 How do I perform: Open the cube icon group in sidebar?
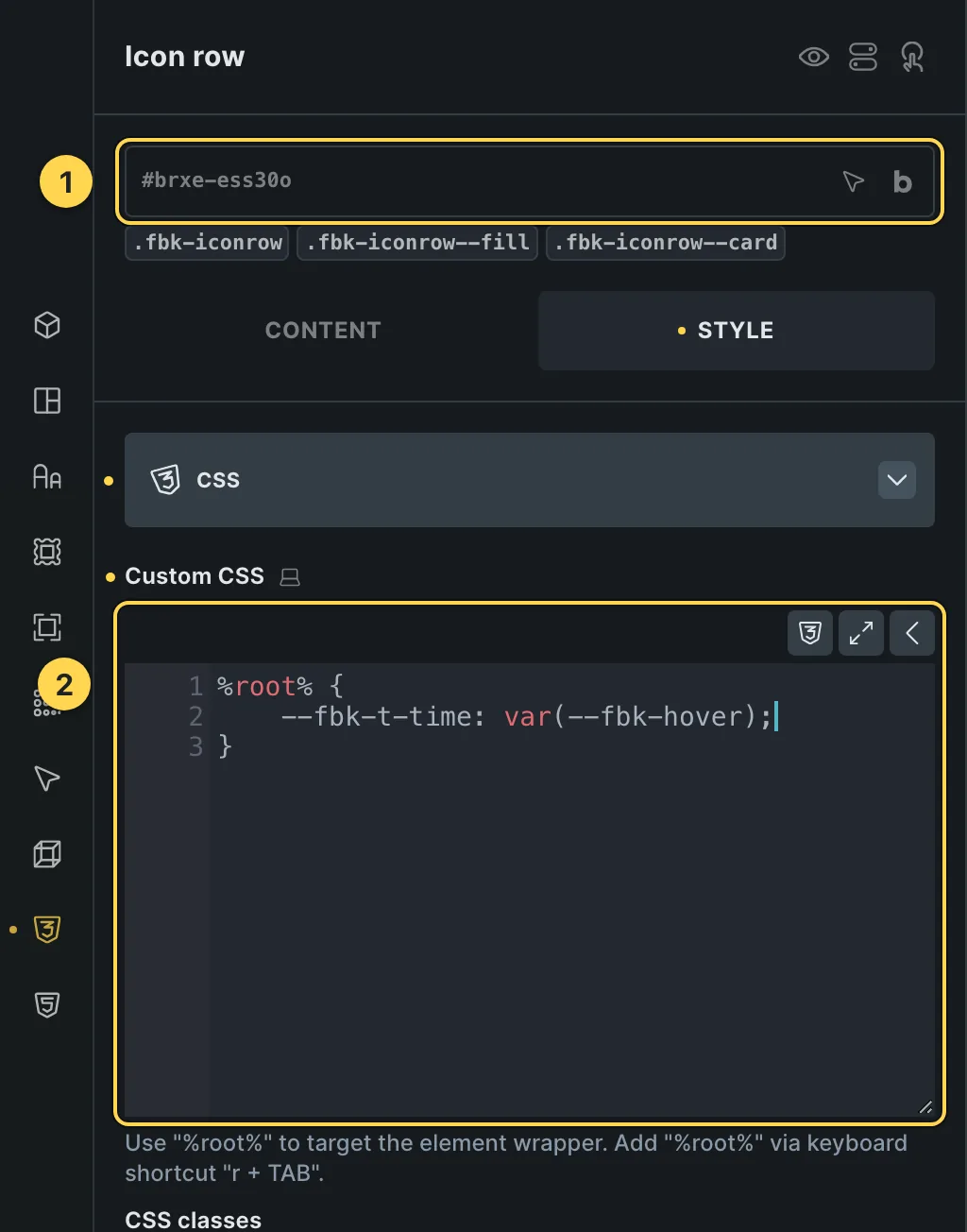tap(47, 325)
